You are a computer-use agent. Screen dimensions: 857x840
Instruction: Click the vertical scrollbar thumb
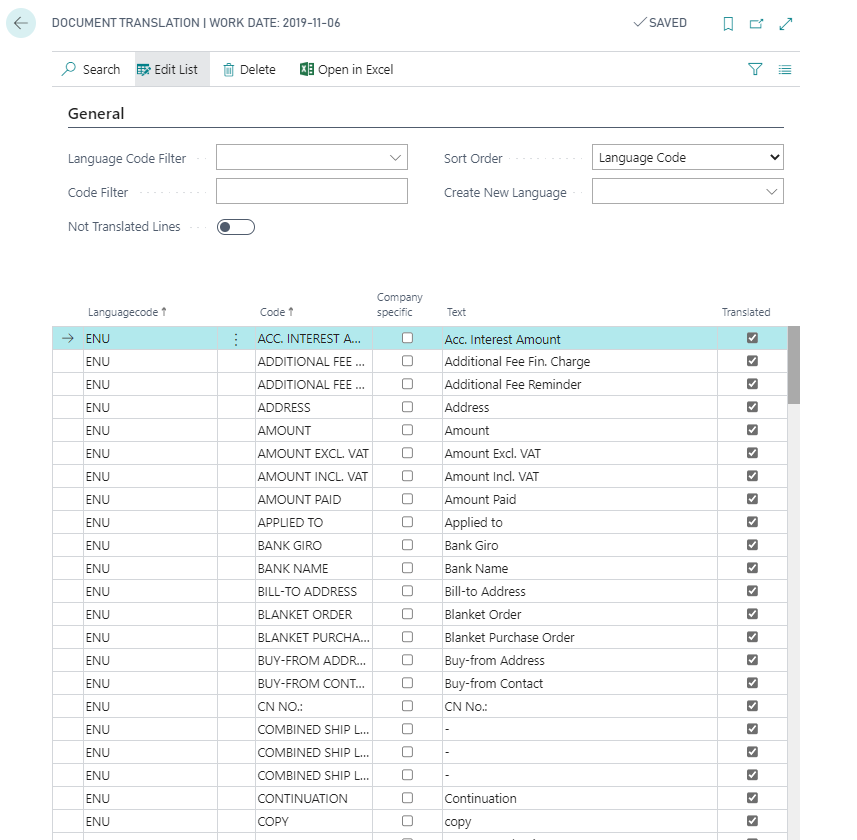point(794,365)
